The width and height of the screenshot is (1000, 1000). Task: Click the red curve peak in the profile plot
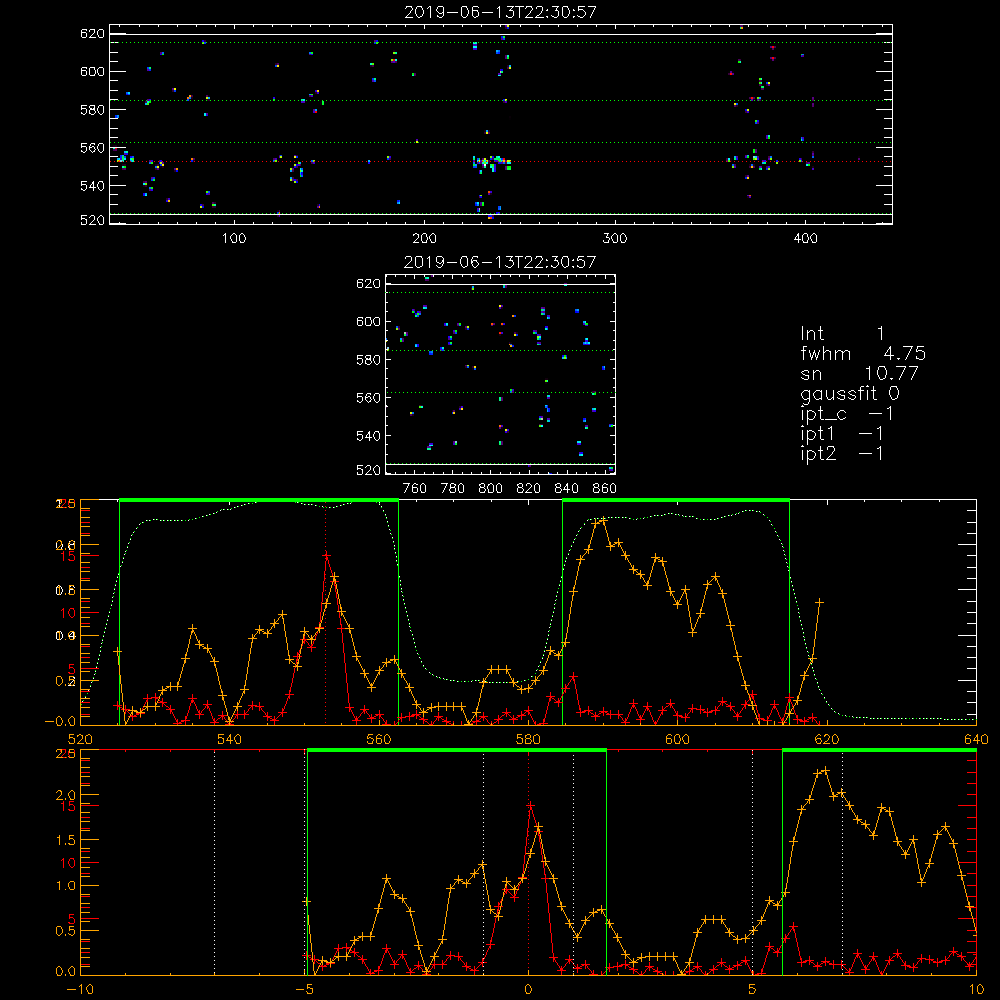pos(327,555)
